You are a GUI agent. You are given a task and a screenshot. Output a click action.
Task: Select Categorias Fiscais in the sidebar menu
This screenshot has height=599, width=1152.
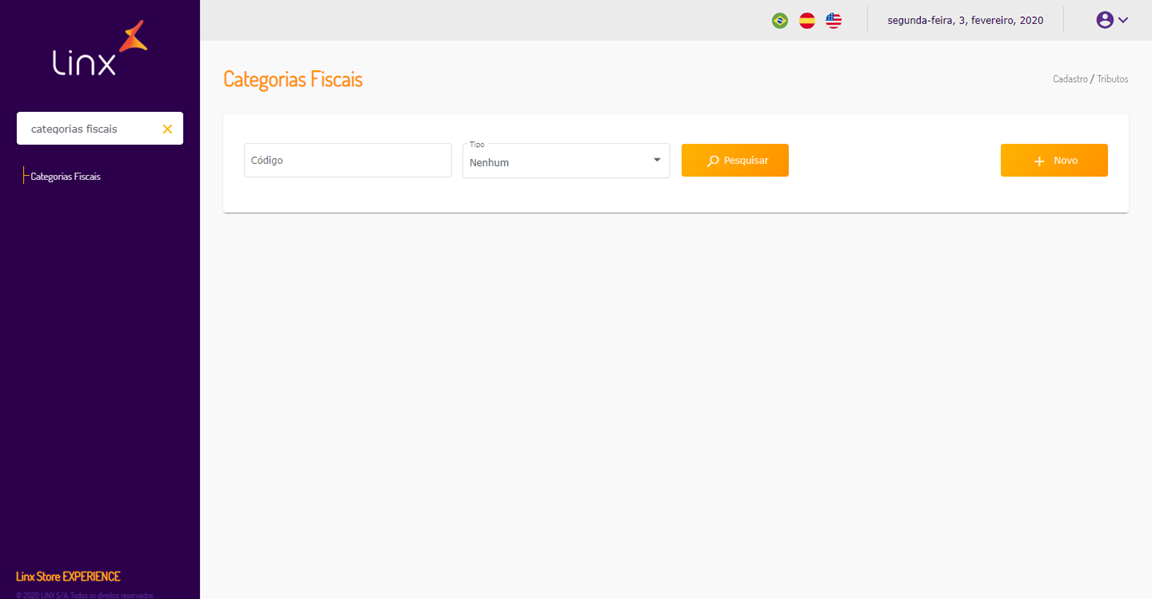point(66,177)
